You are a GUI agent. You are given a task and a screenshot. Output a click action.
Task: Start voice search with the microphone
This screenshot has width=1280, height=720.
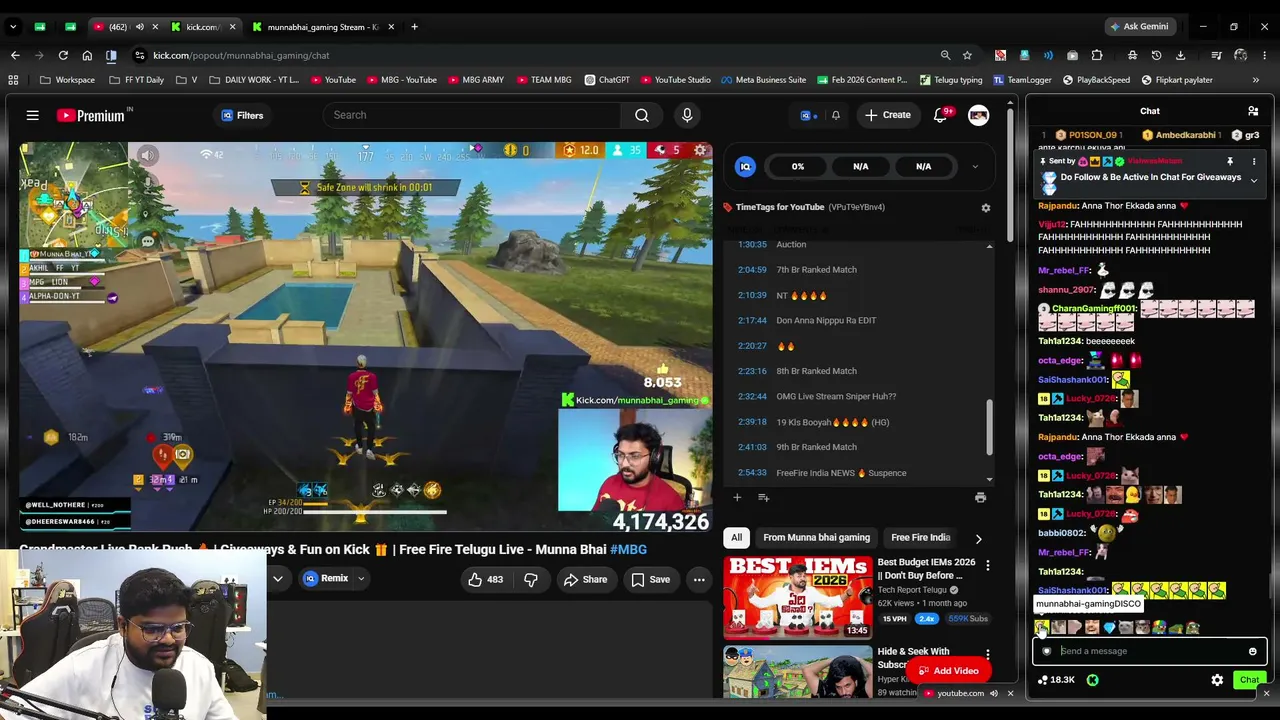coord(687,115)
